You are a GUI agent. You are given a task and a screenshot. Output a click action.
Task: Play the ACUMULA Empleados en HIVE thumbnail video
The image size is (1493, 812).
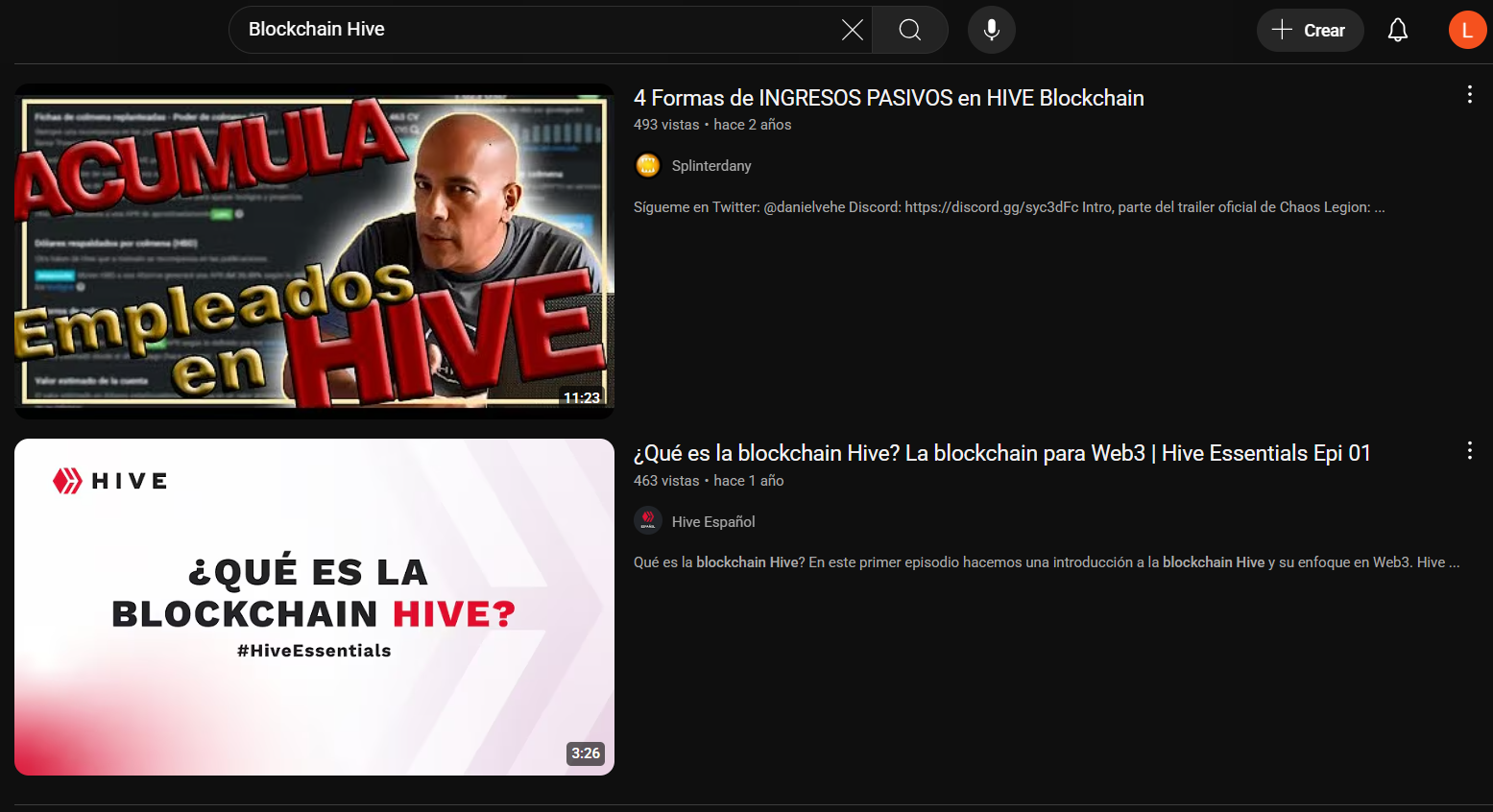click(x=314, y=251)
